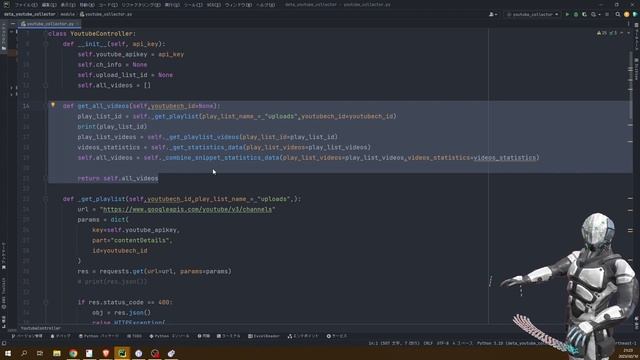Open the Python コンソール tool window
Screen dimensions: 640x360
[169, 336]
